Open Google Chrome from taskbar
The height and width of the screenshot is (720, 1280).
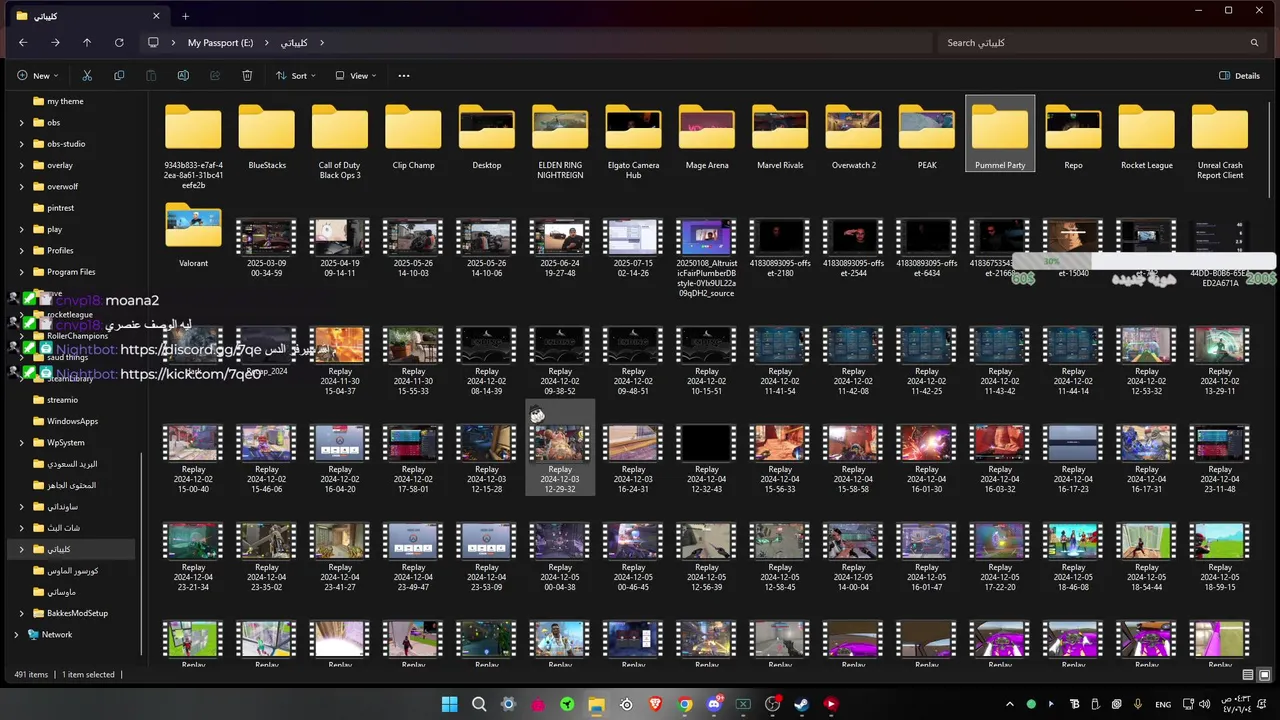tap(685, 704)
